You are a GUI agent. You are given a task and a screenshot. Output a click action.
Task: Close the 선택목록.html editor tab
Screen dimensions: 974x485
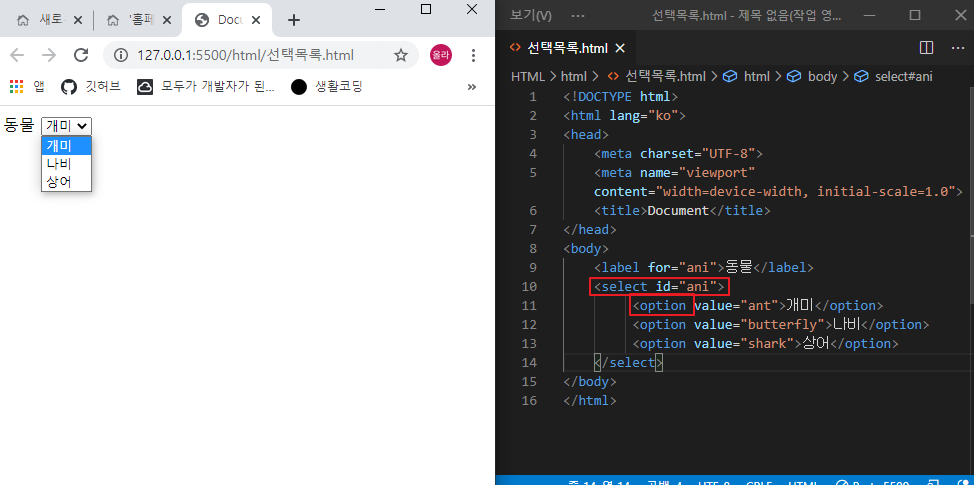pyautogui.click(x=619, y=48)
